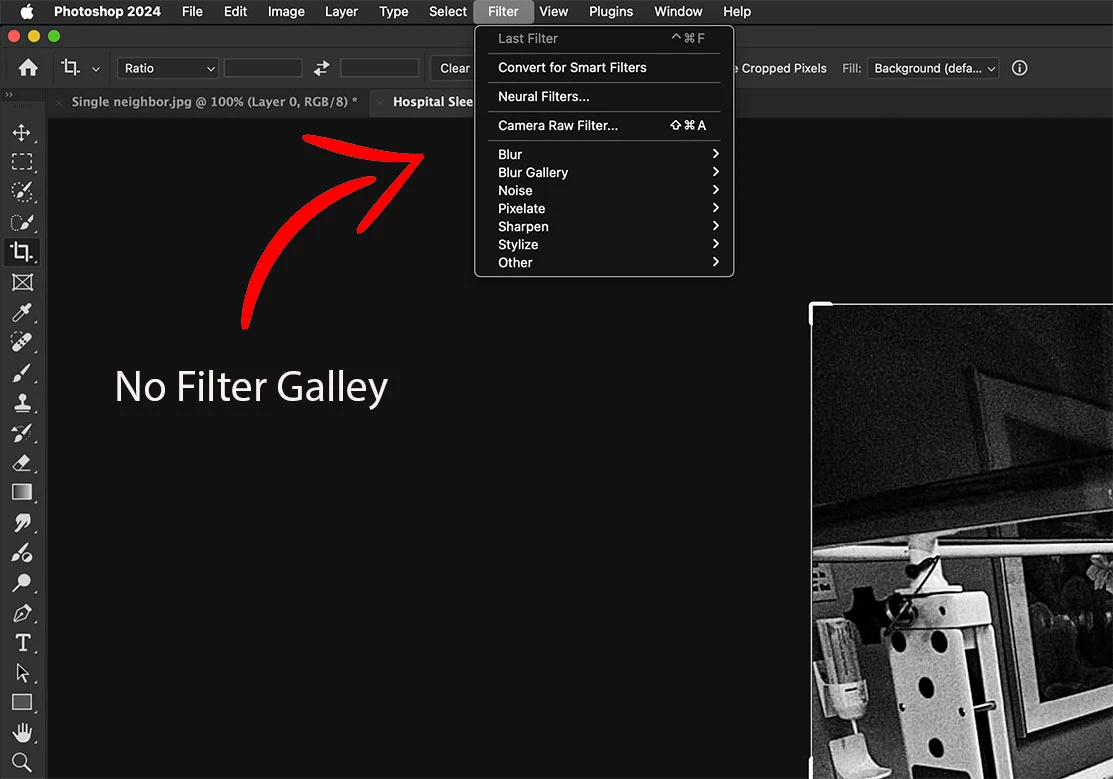The width and height of the screenshot is (1113, 779).
Task: Click the Clear button
Action: tap(454, 68)
